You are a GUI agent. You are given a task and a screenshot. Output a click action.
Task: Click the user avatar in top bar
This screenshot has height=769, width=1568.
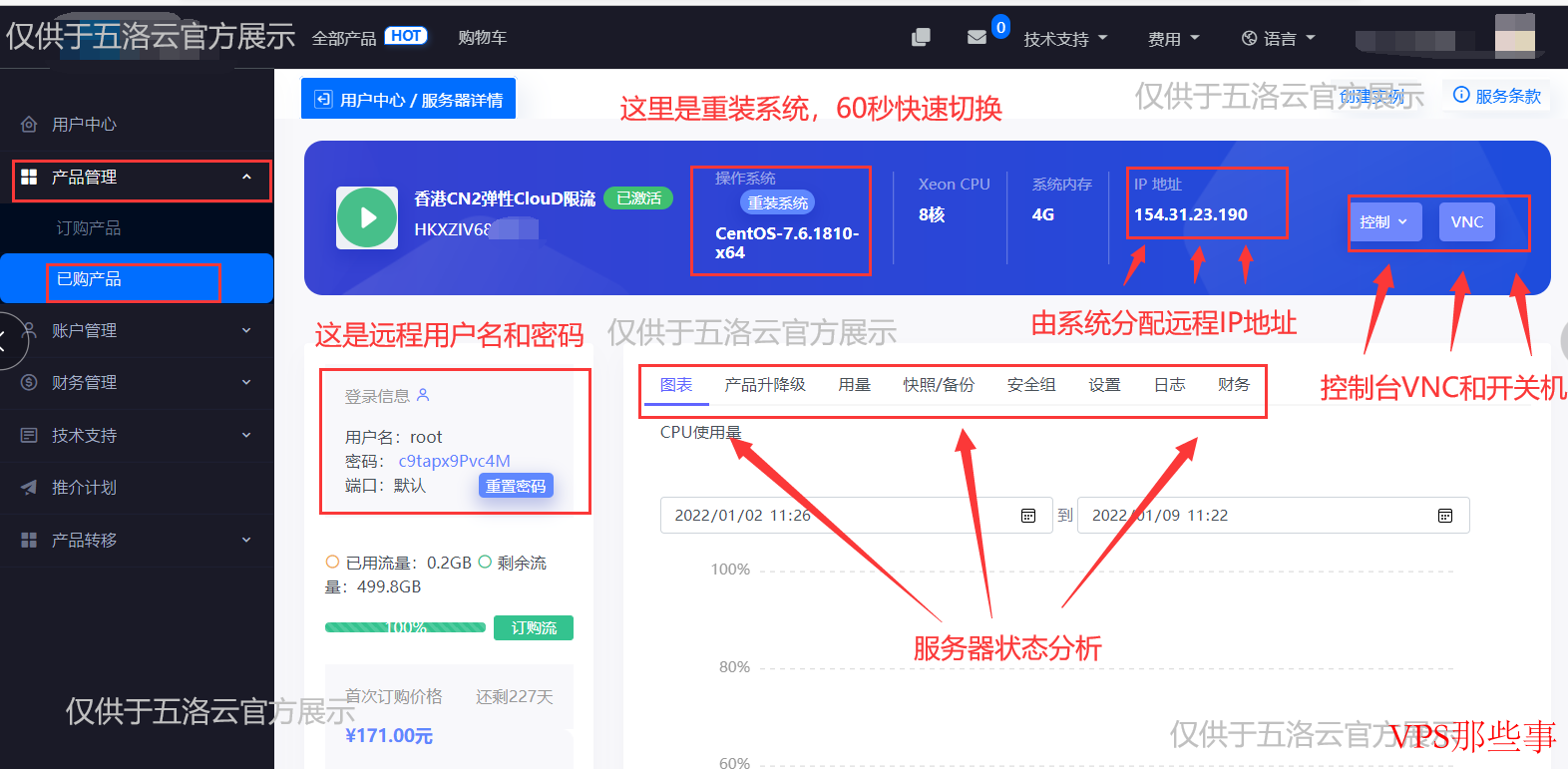click(x=1515, y=36)
